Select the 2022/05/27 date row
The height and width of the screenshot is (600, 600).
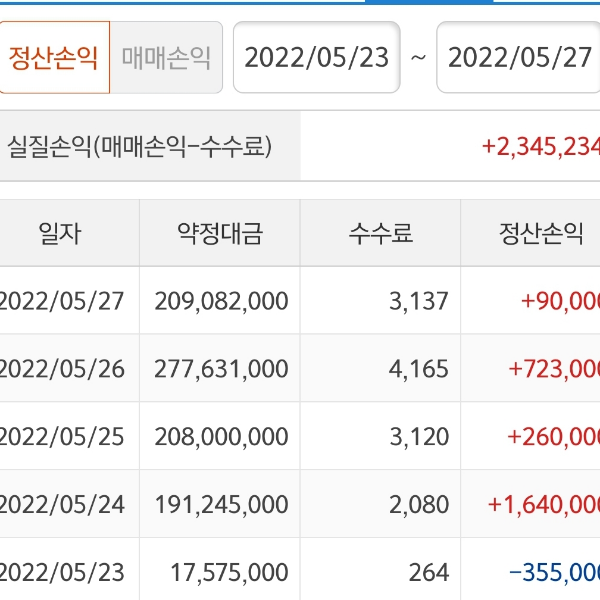pyautogui.click(x=62, y=300)
